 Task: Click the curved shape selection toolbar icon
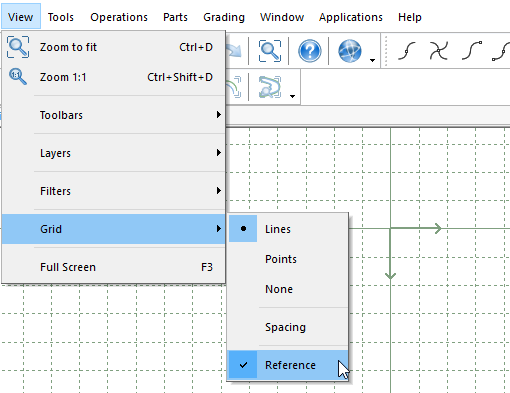(x=270, y=87)
